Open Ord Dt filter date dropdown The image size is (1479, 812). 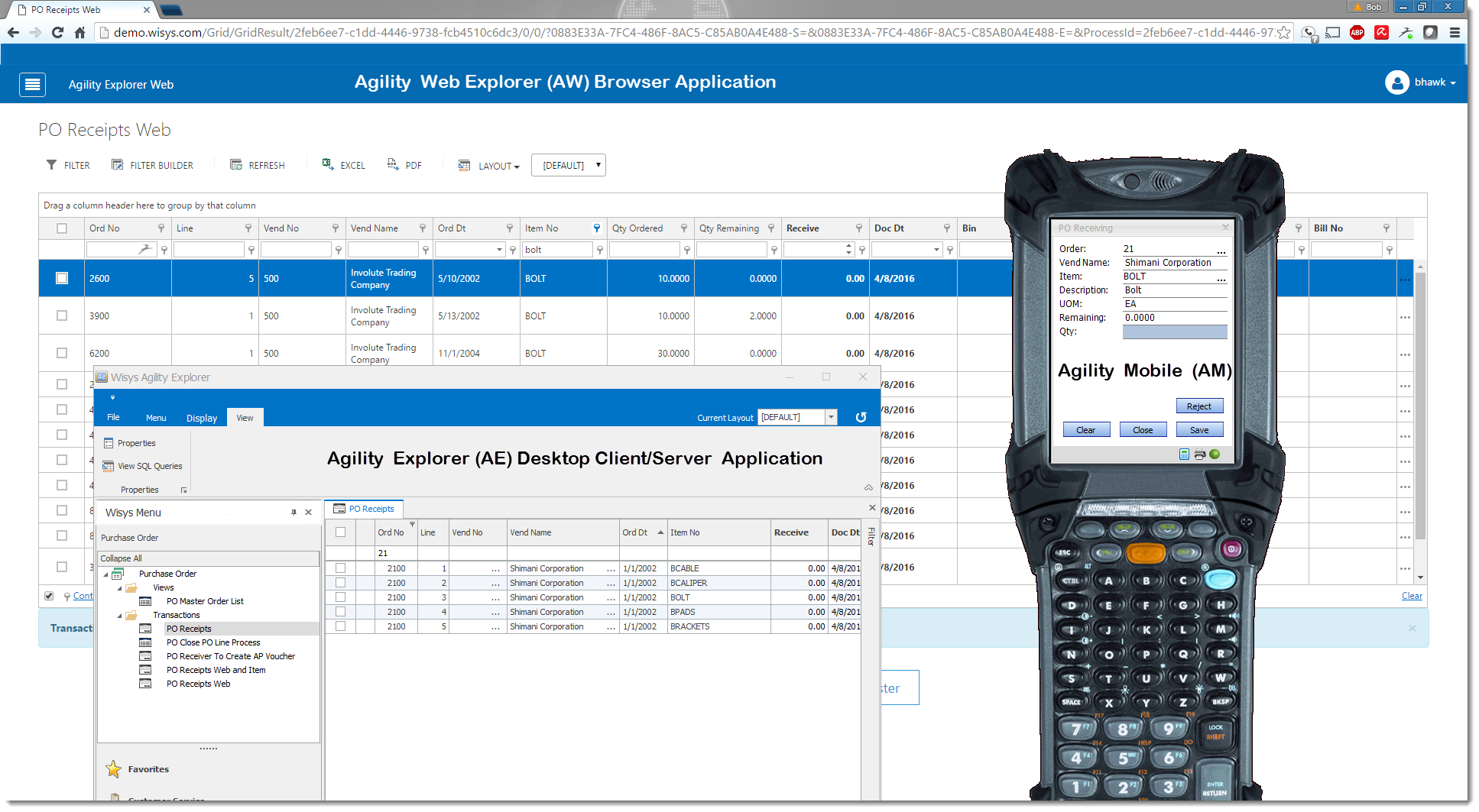500,250
